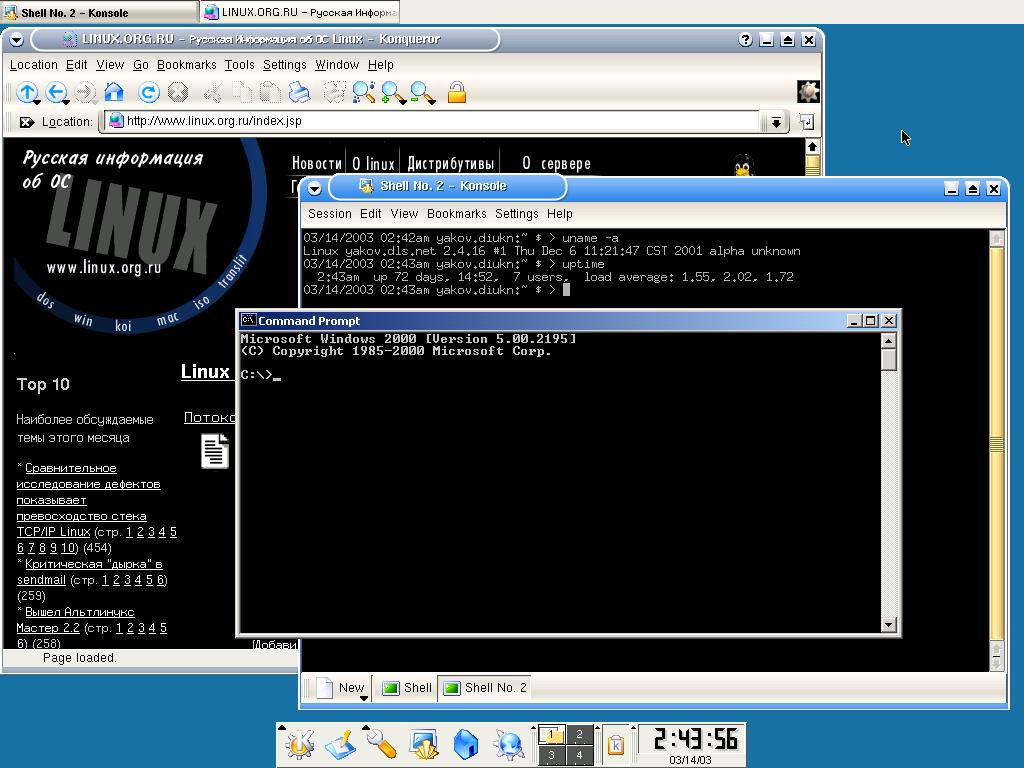This screenshot has height=768, width=1024.
Task: Click the 'koi' encoding link on logo
Action: pyautogui.click(x=123, y=325)
